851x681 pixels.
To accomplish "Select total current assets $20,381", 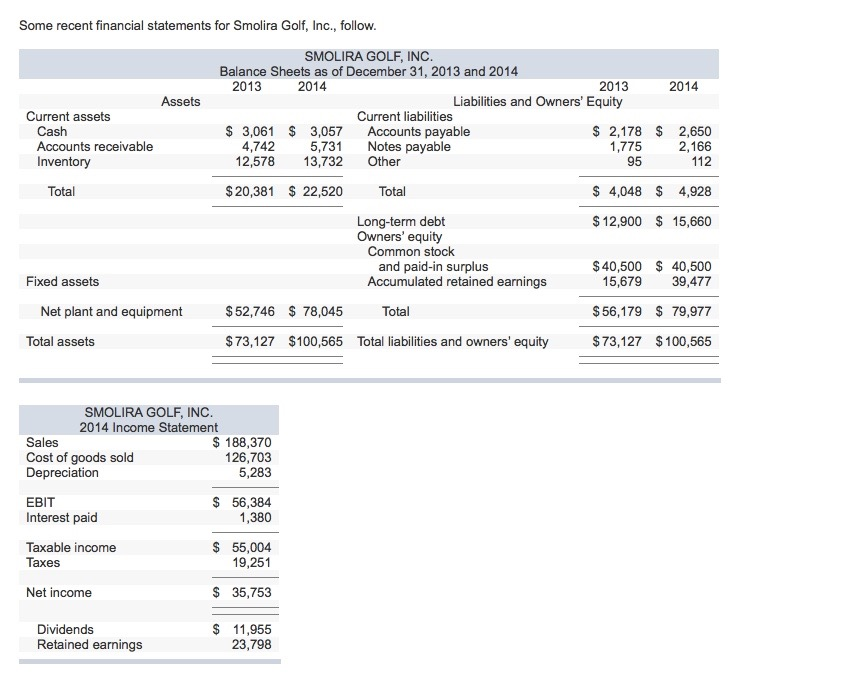I will [250, 192].
